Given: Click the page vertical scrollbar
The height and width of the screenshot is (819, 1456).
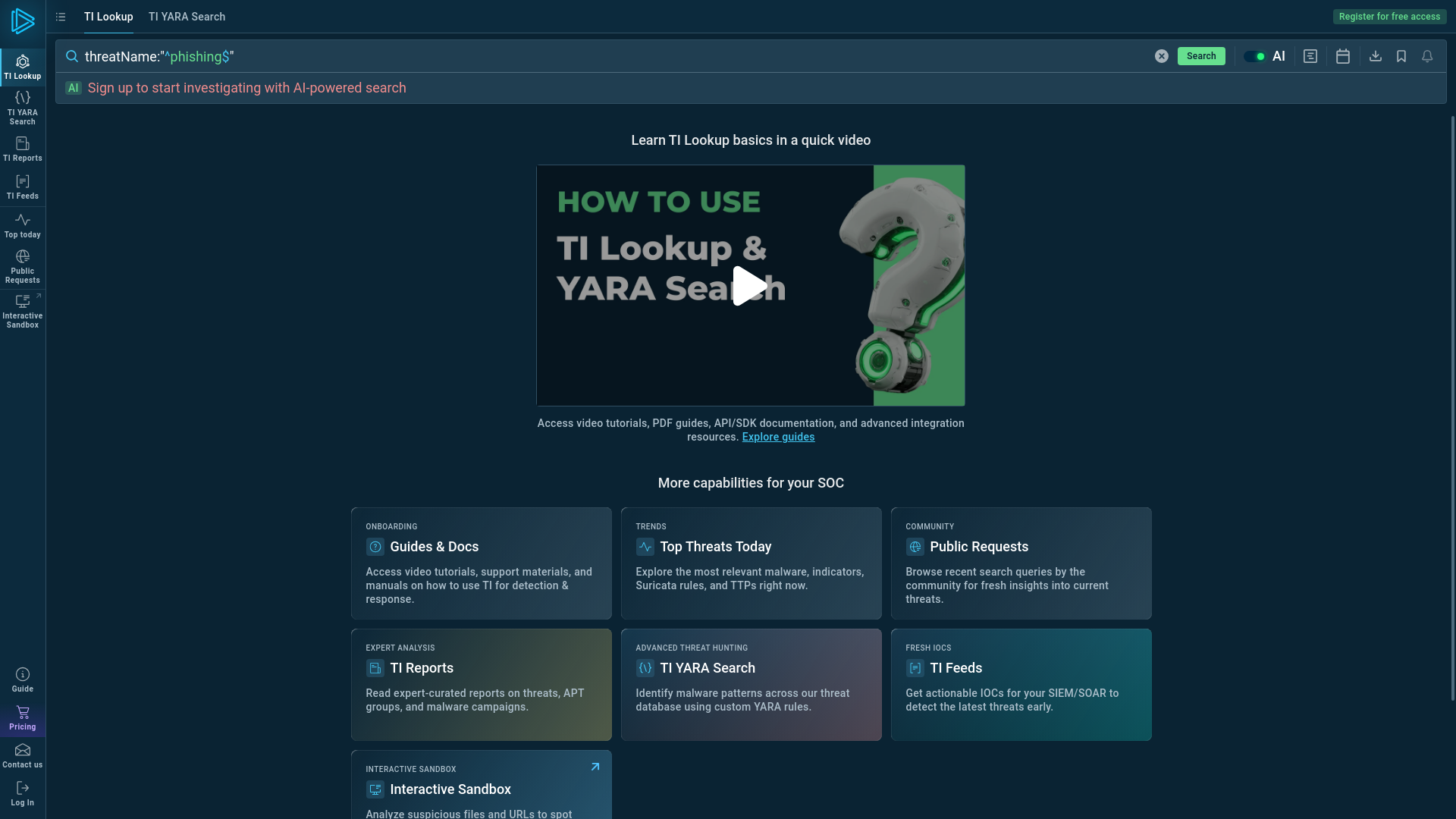Looking at the screenshot, I should tap(1452, 408).
